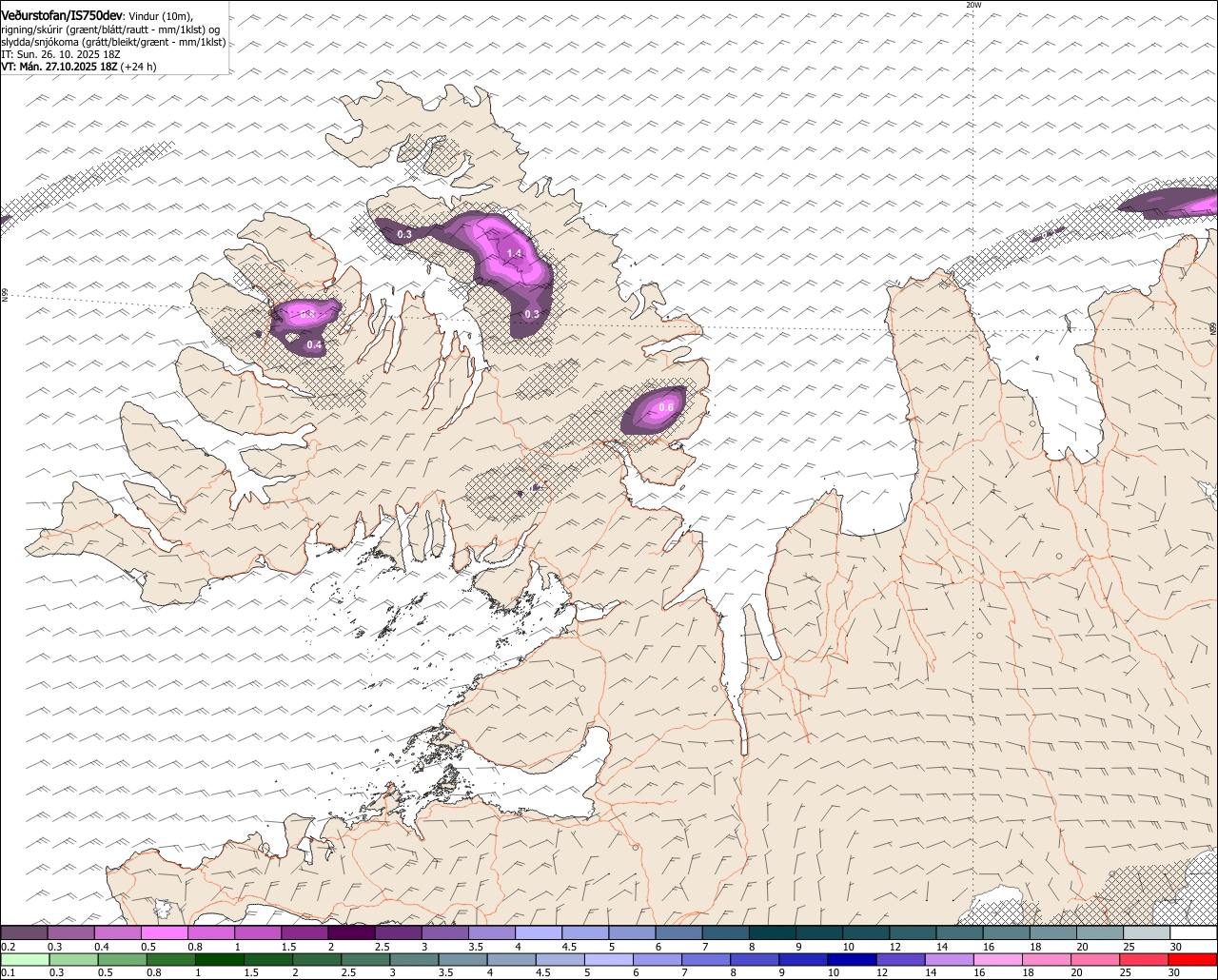Click the 4 lavender swatch in upper row

[539, 932]
